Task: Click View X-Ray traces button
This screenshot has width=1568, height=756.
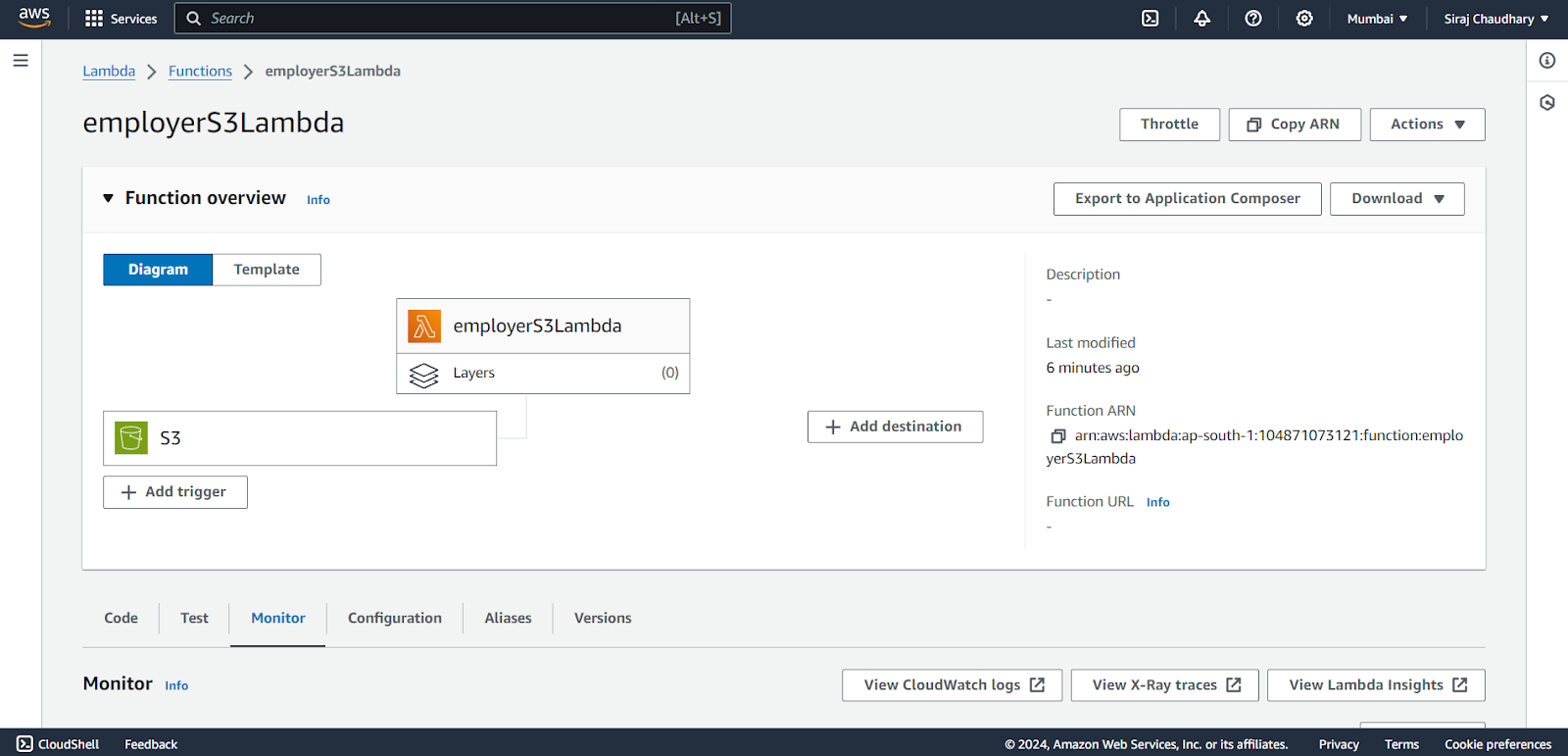Action: (x=1166, y=685)
